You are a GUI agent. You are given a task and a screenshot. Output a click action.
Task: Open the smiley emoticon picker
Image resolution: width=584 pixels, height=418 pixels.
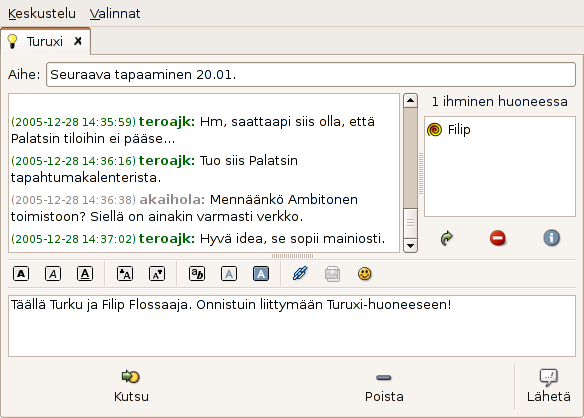pos(365,274)
